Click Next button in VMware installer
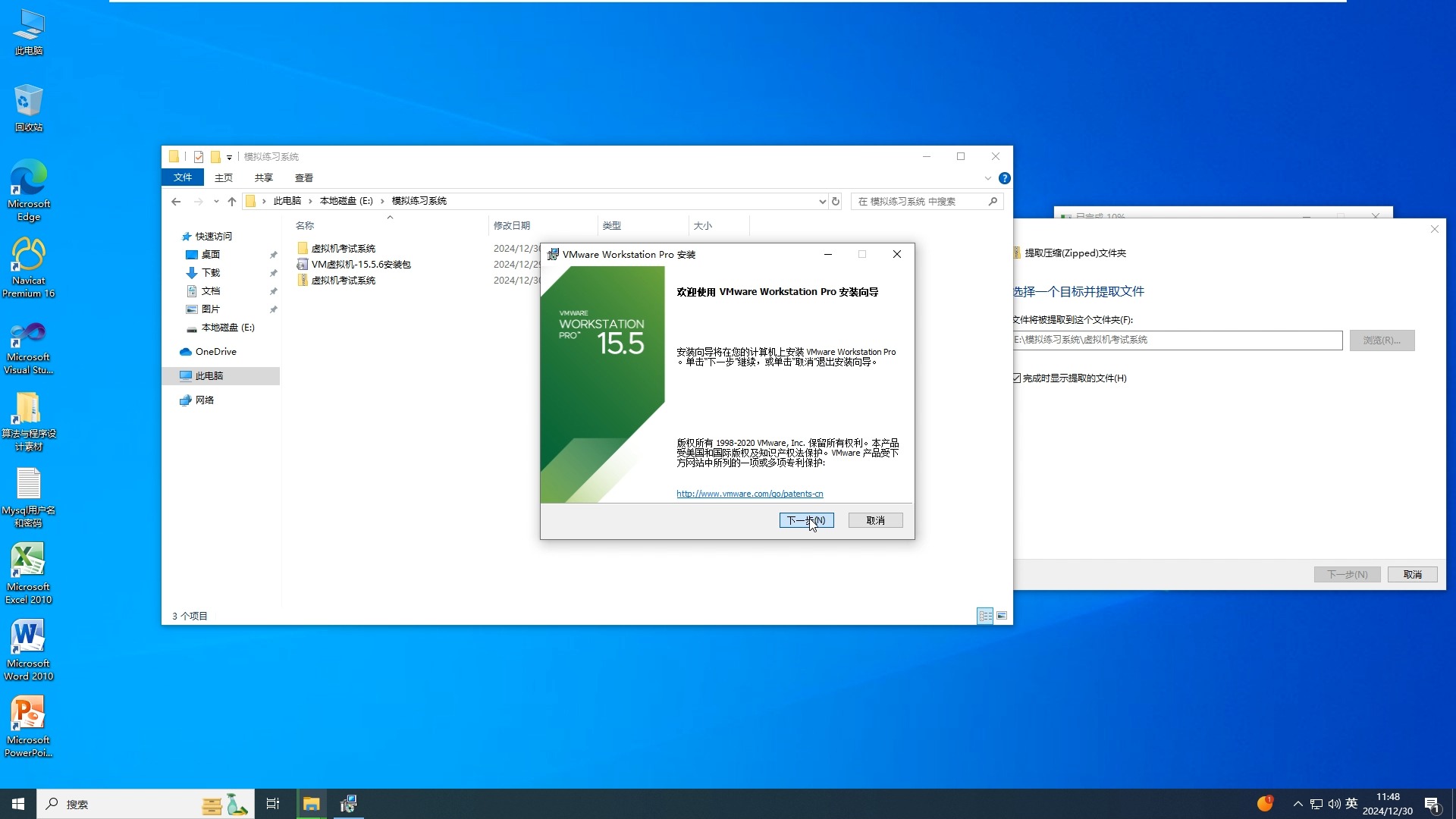1456x819 pixels. pos(806,520)
